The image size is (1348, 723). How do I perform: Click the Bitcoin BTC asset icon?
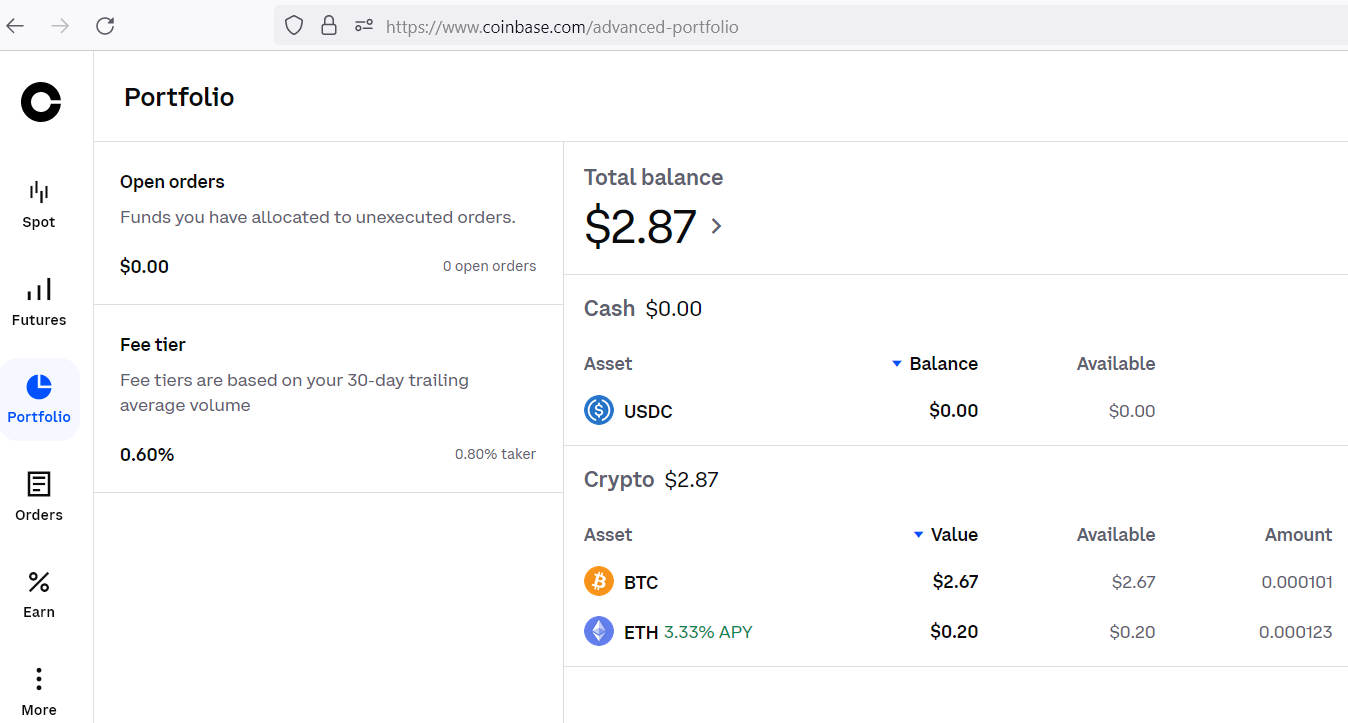point(599,581)
